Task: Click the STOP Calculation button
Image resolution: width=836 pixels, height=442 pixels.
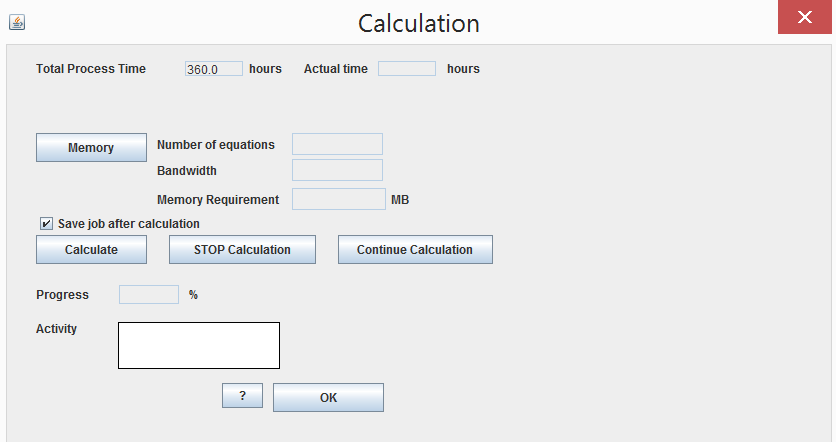Action: pos(242,250)
